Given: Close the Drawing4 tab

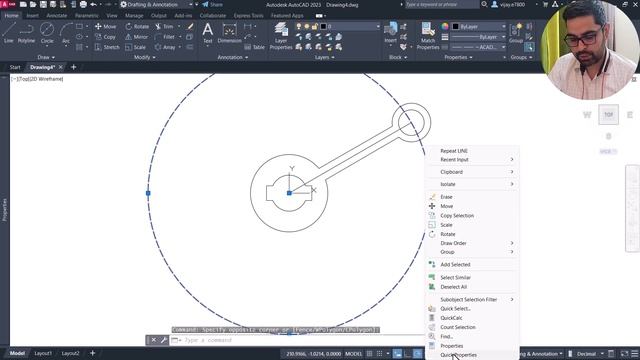Looking at the screenshot, I should pos(60,67).
